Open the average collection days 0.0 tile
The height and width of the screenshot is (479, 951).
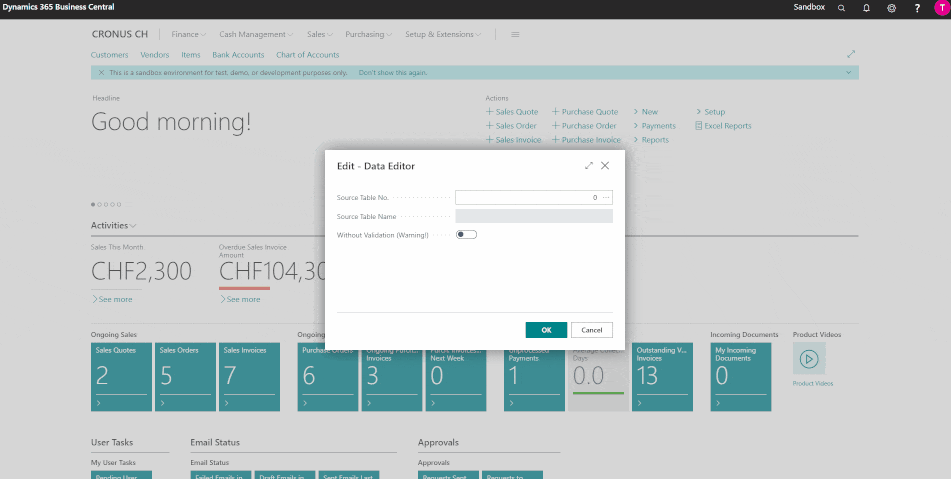(x=598, y=377)
